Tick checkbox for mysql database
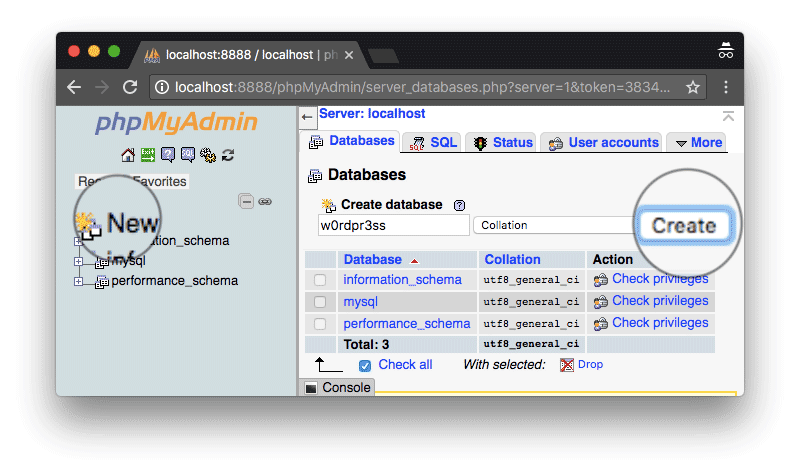Screen dimensions: 800x476 coord(320,302)
